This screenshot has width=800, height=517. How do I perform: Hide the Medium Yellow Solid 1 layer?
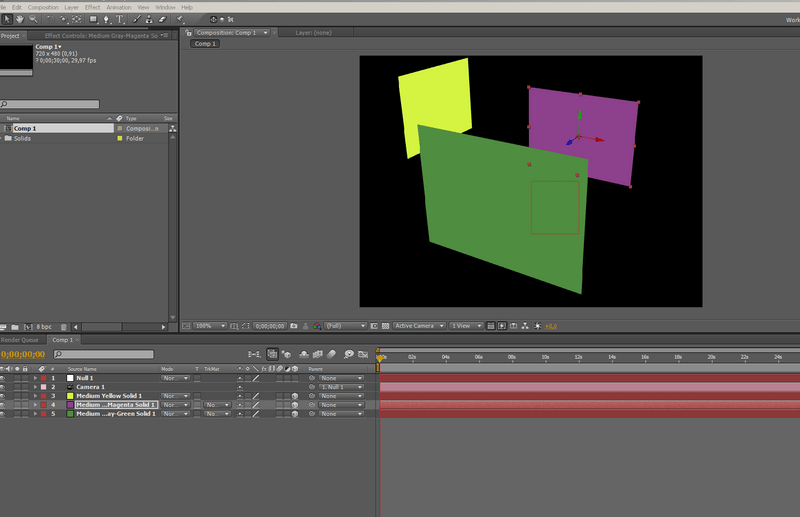(x=3, y=396)
